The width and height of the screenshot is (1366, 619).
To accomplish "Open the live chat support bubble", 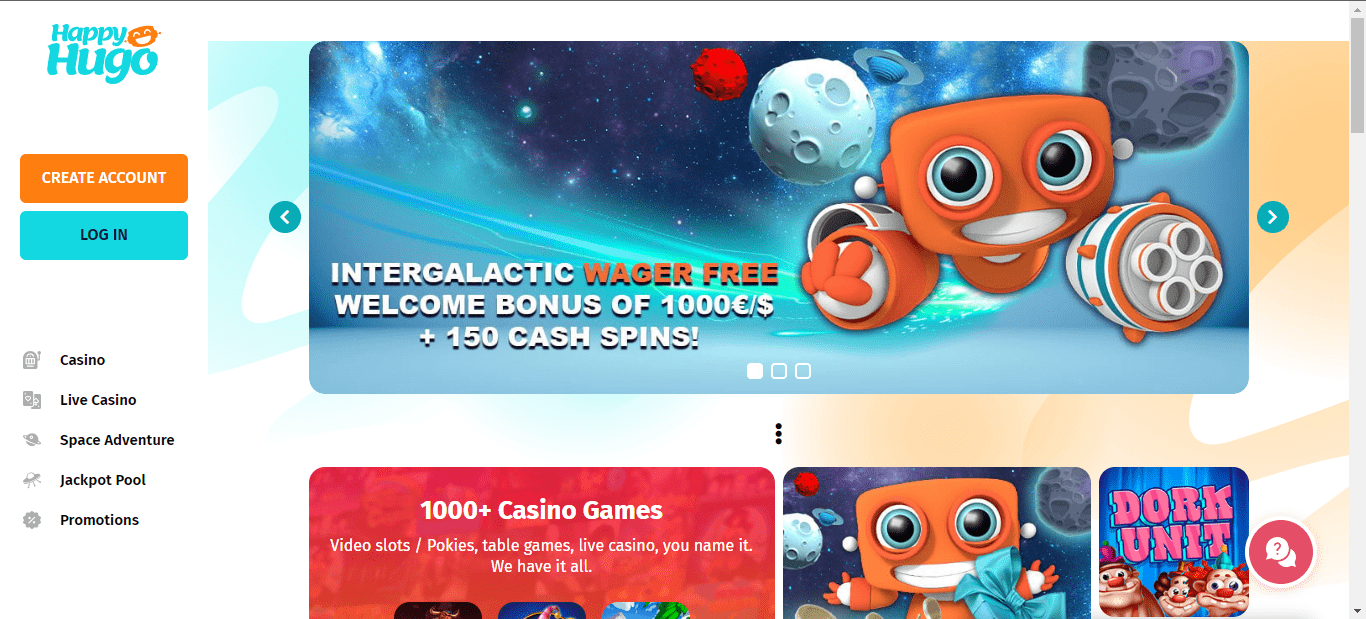I will click(x=1280, y=552).
